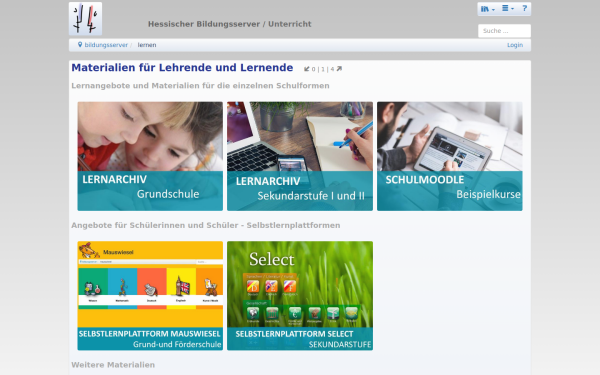This screenshot has height=375, width=600.
Task: Click the map pin breadcrumb icon
Action: pyautogui.click(x=80, y=45)
